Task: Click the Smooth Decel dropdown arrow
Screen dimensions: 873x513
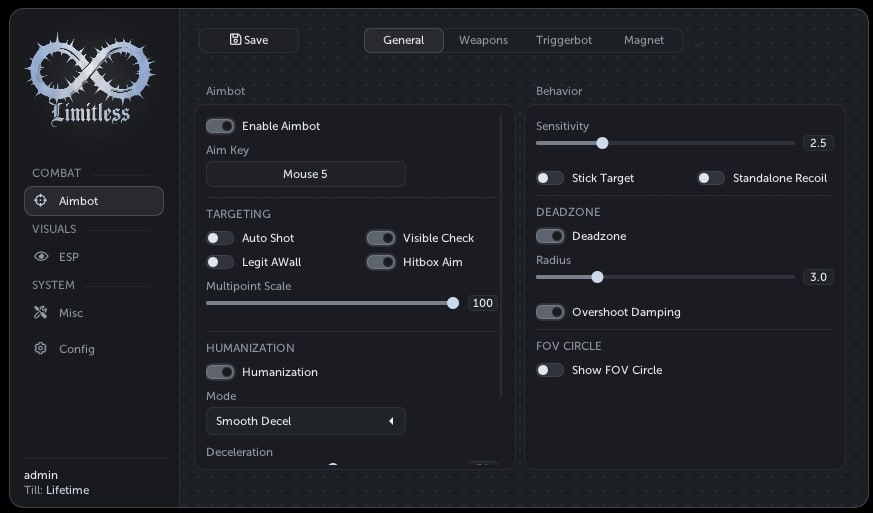Action: (x=391, y=421)
